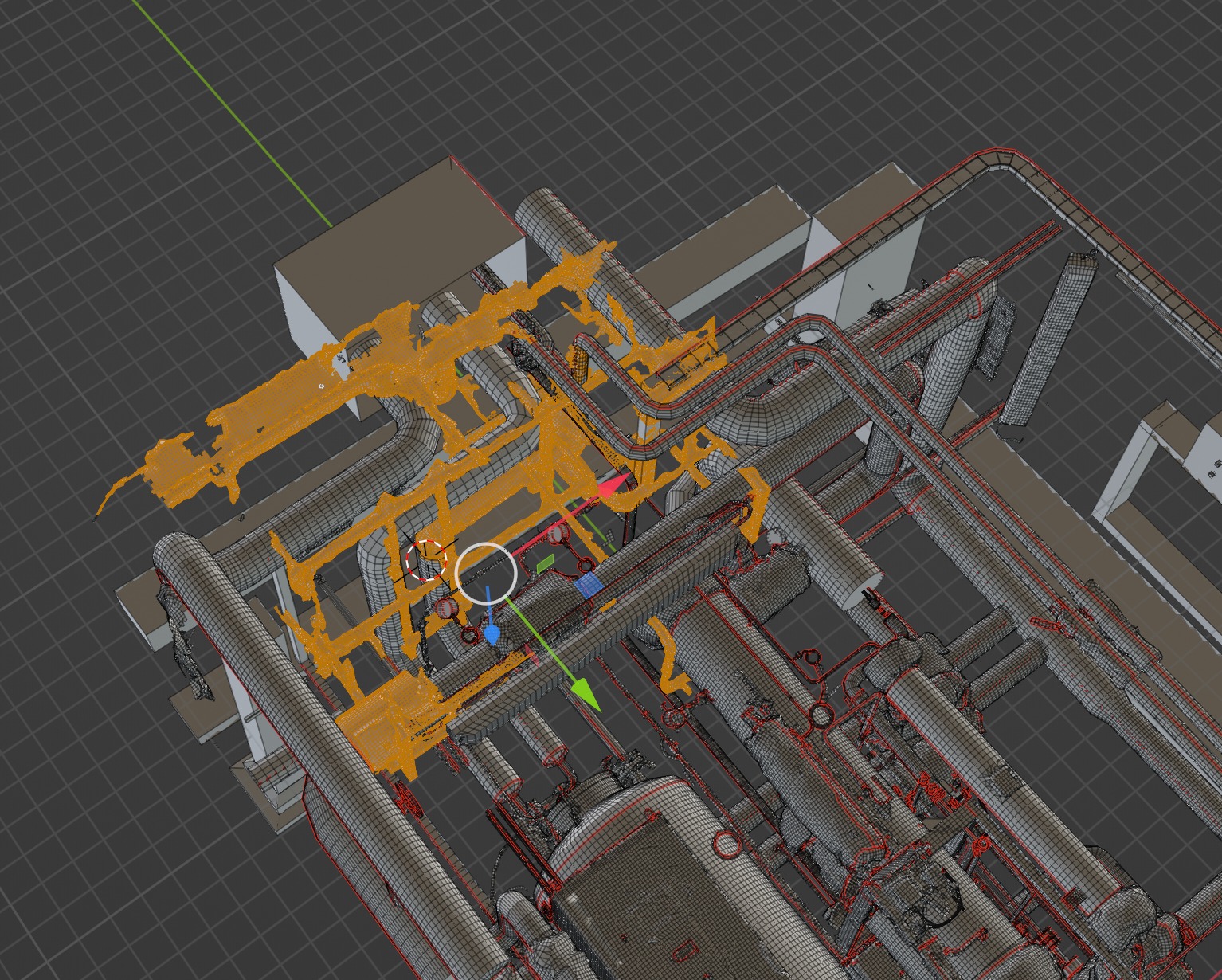This screenshot has height=980, width=1222.
Task: Click the white circle at the gizmo center
Action: pos(486,573)
